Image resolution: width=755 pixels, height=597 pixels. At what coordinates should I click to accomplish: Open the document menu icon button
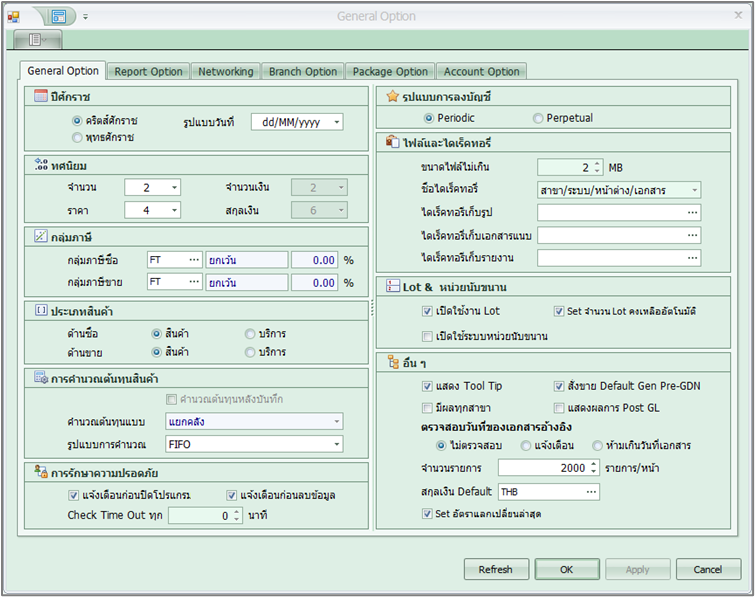(x=37, y=39)
